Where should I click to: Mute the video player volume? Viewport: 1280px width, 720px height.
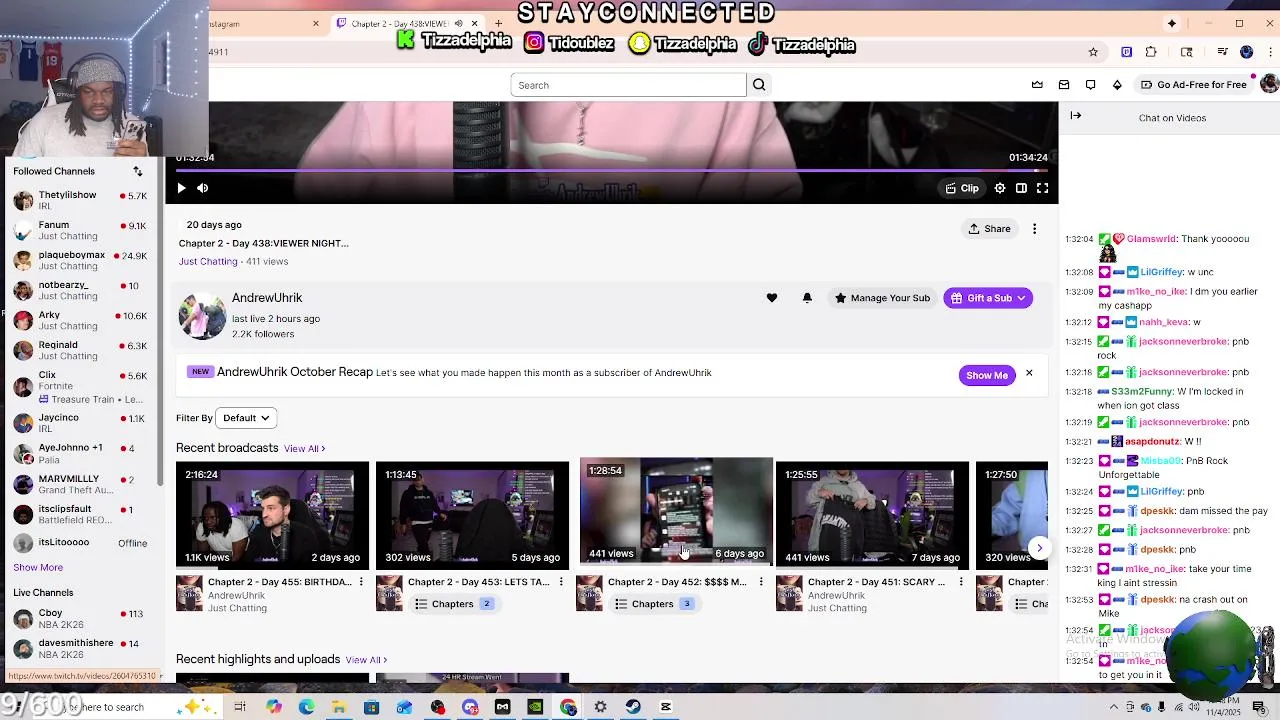coord(203,188)
